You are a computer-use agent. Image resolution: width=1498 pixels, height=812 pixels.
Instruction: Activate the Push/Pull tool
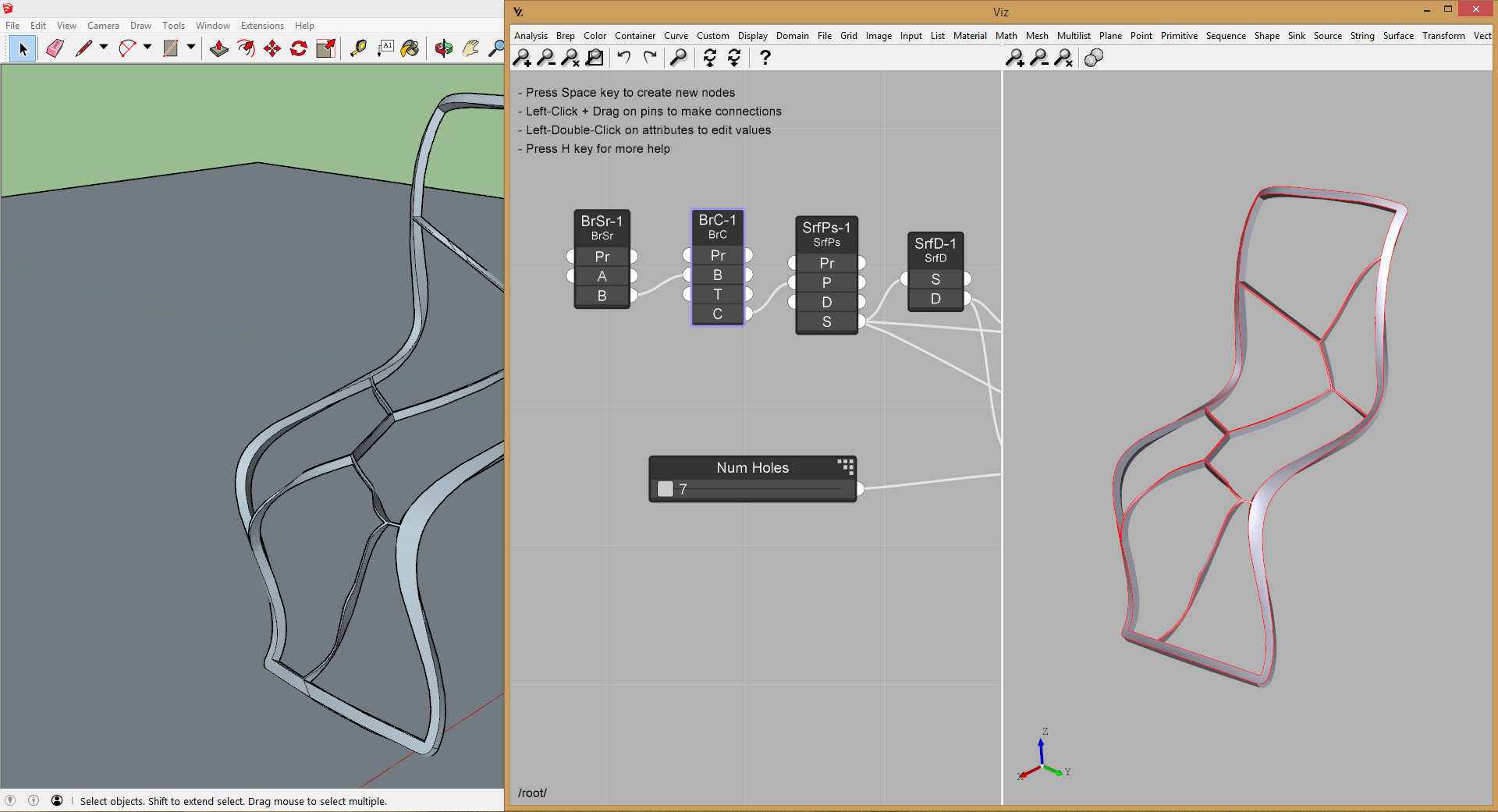click(x=219, y=48)
